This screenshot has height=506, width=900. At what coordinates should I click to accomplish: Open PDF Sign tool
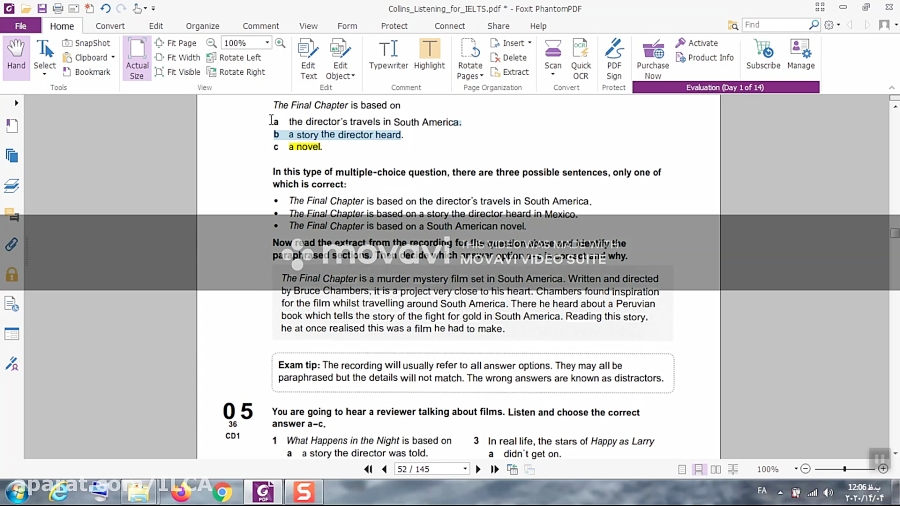[614, 59]
